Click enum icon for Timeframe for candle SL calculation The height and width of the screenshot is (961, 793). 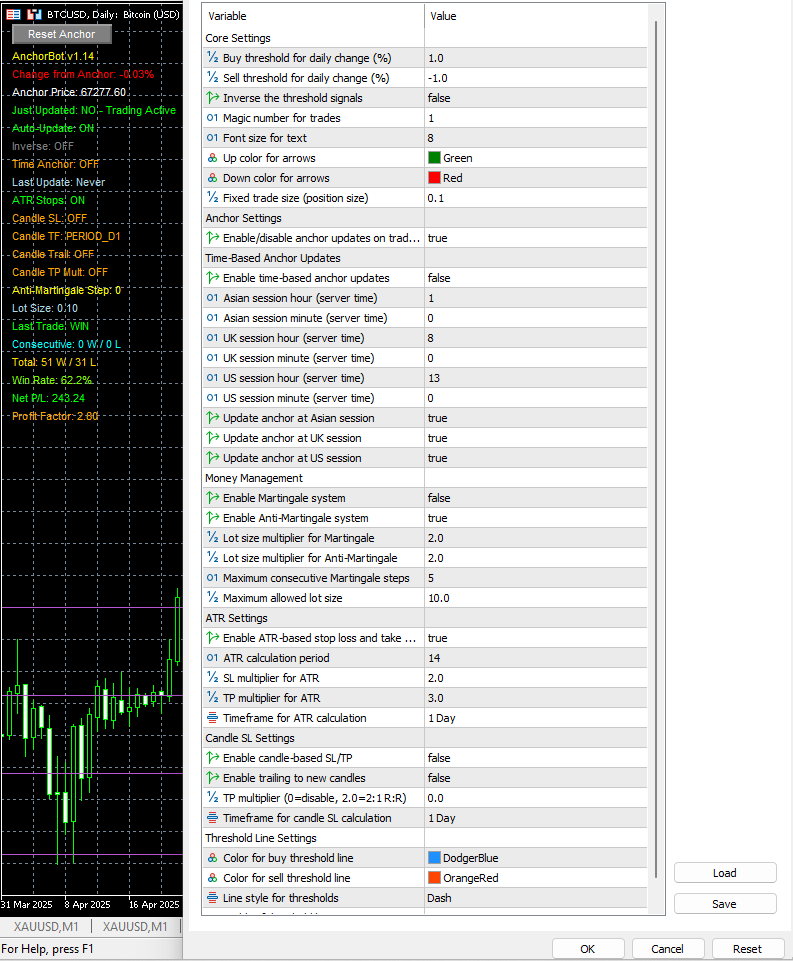213,818
